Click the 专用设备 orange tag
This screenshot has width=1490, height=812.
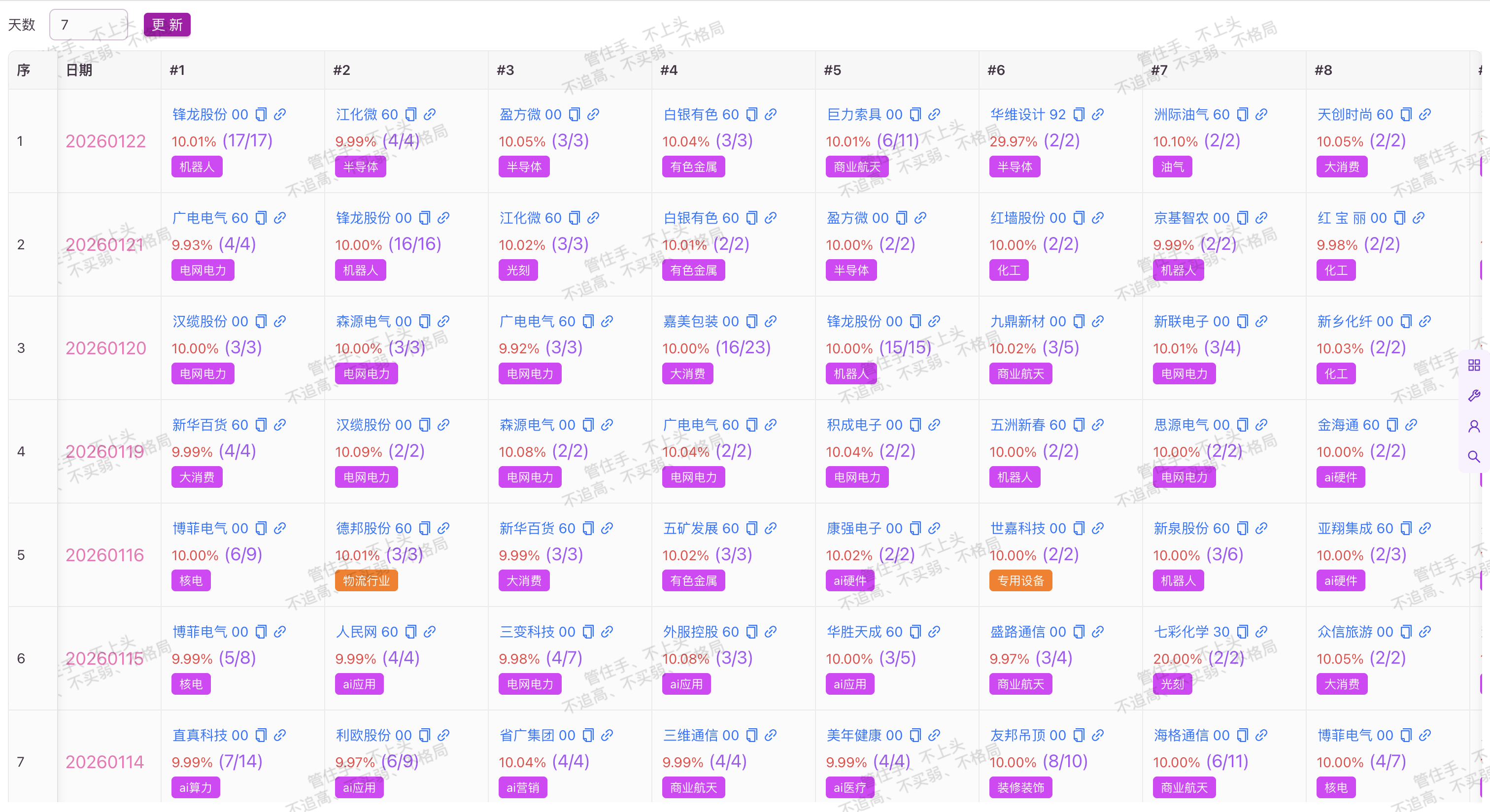click(1020, 580)
